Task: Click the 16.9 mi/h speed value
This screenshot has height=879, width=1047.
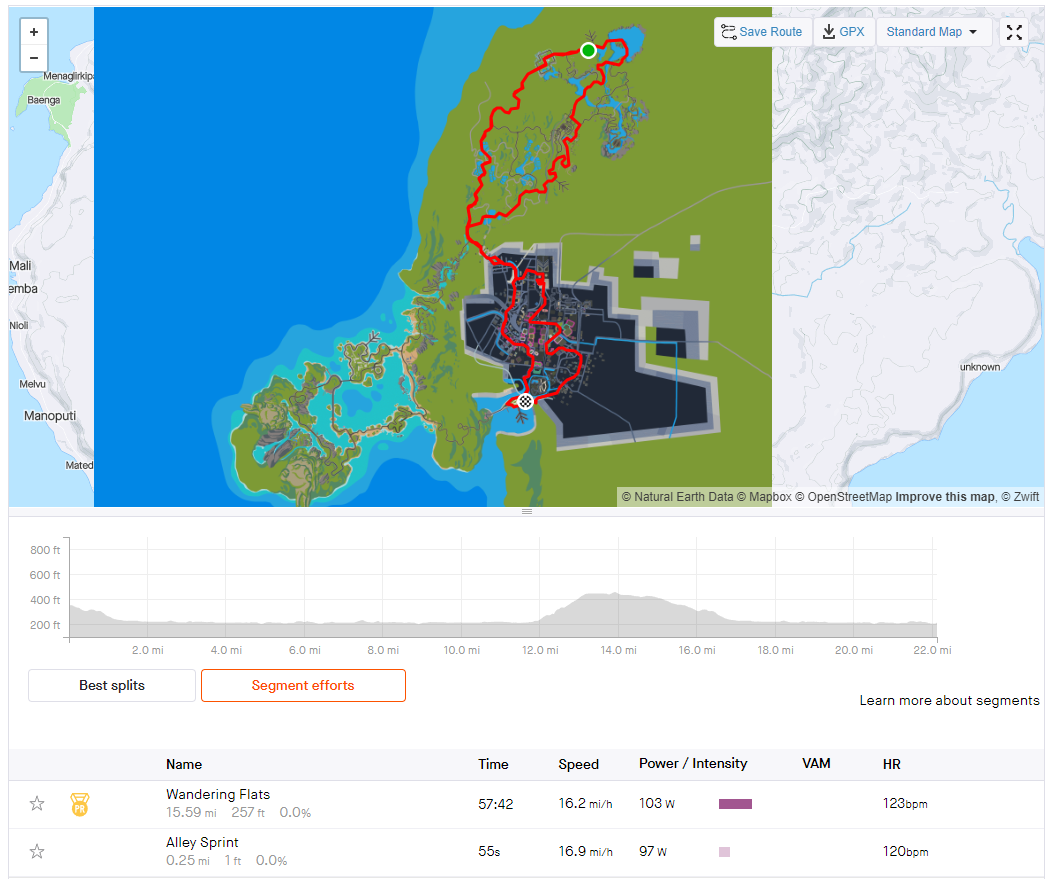Action: (586, 852)
